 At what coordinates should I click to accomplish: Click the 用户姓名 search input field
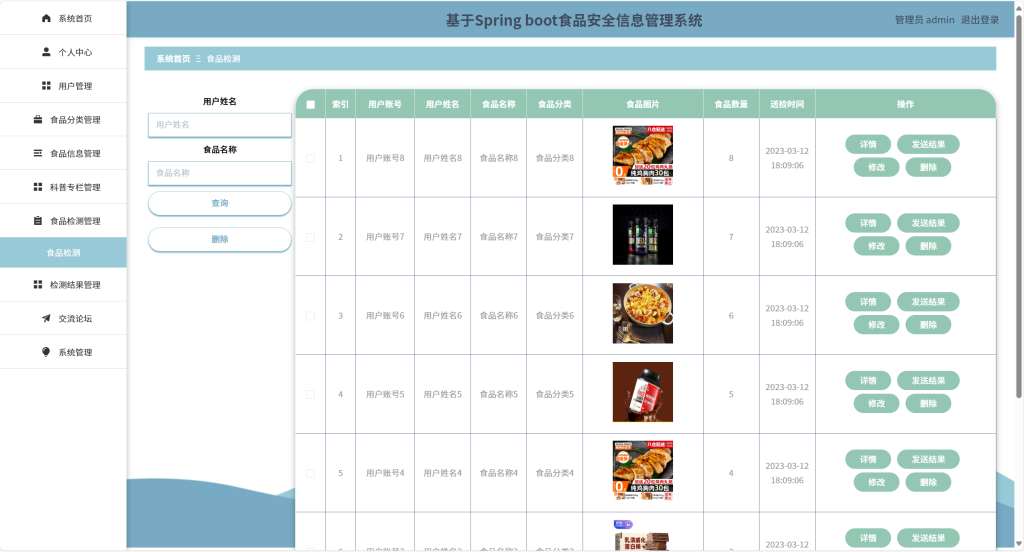tap(219, 125)
